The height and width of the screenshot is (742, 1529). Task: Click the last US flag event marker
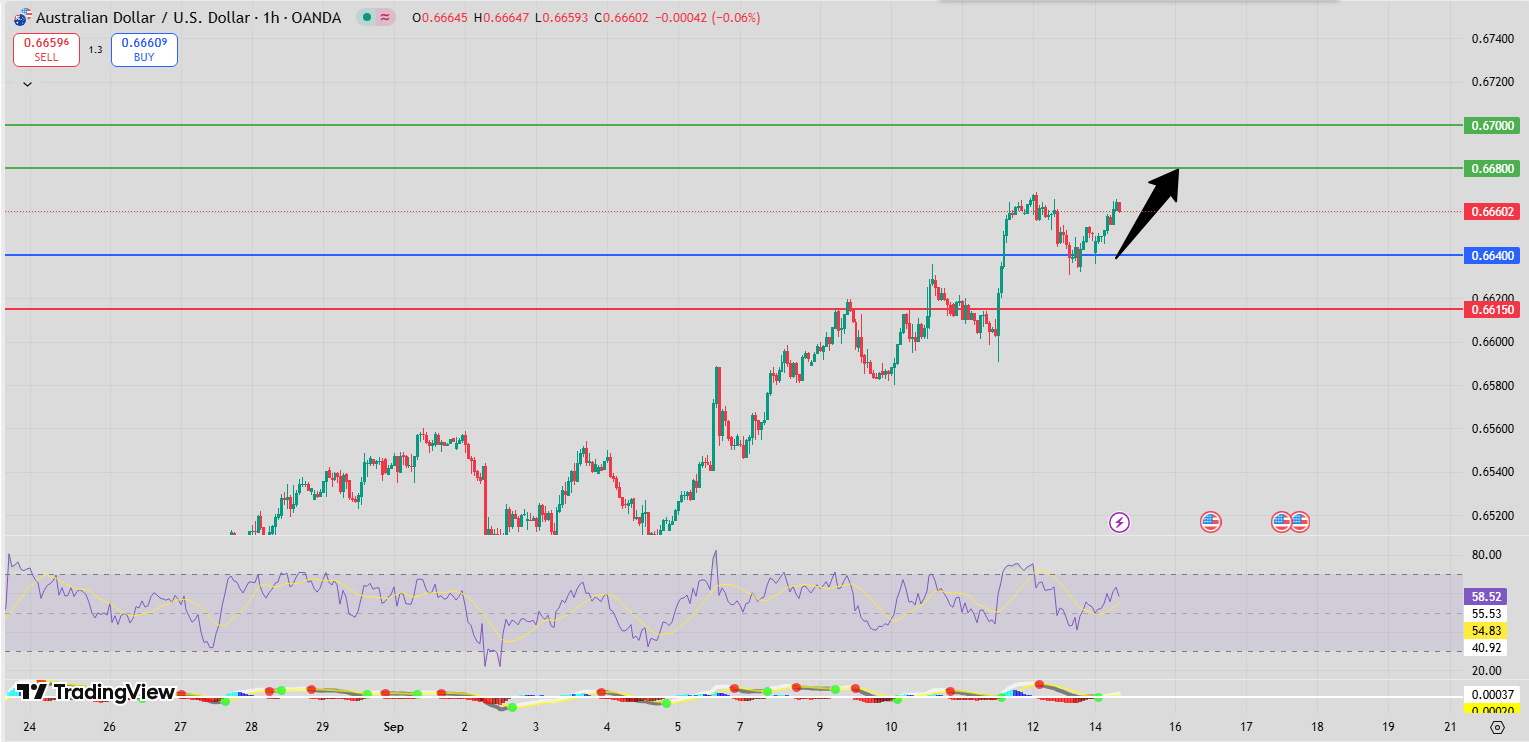tap(1299, 521)
